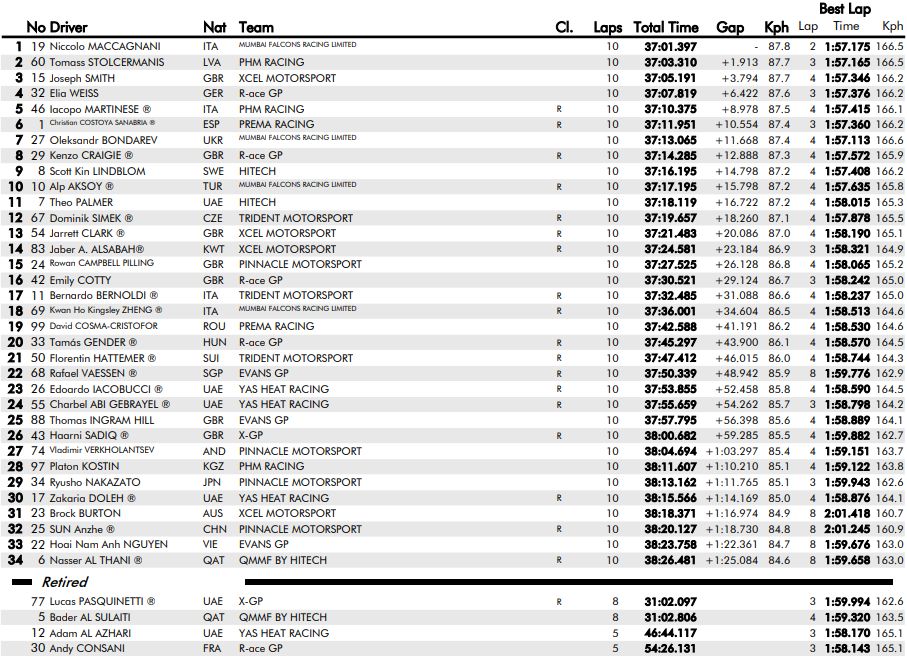Screen dimensions: 907x661
Task: Click the Gap column header
Action: tap(731, 27)
